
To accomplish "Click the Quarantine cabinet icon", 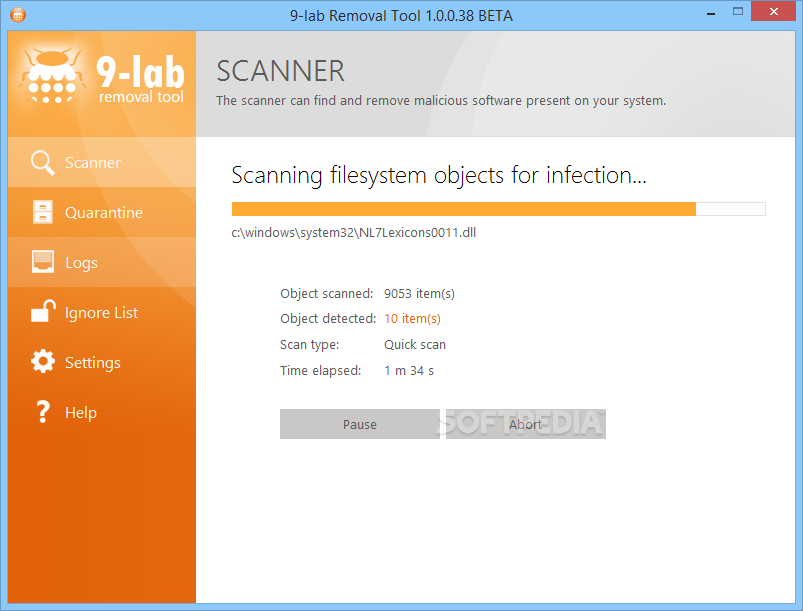I will click(43, 212).
